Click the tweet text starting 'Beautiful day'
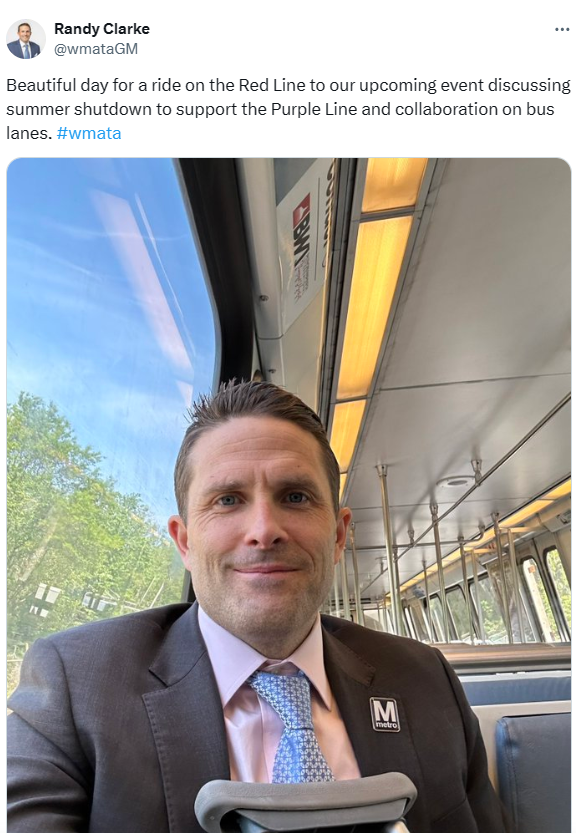Viewport: 576px width, 833px height. [288, 109]
